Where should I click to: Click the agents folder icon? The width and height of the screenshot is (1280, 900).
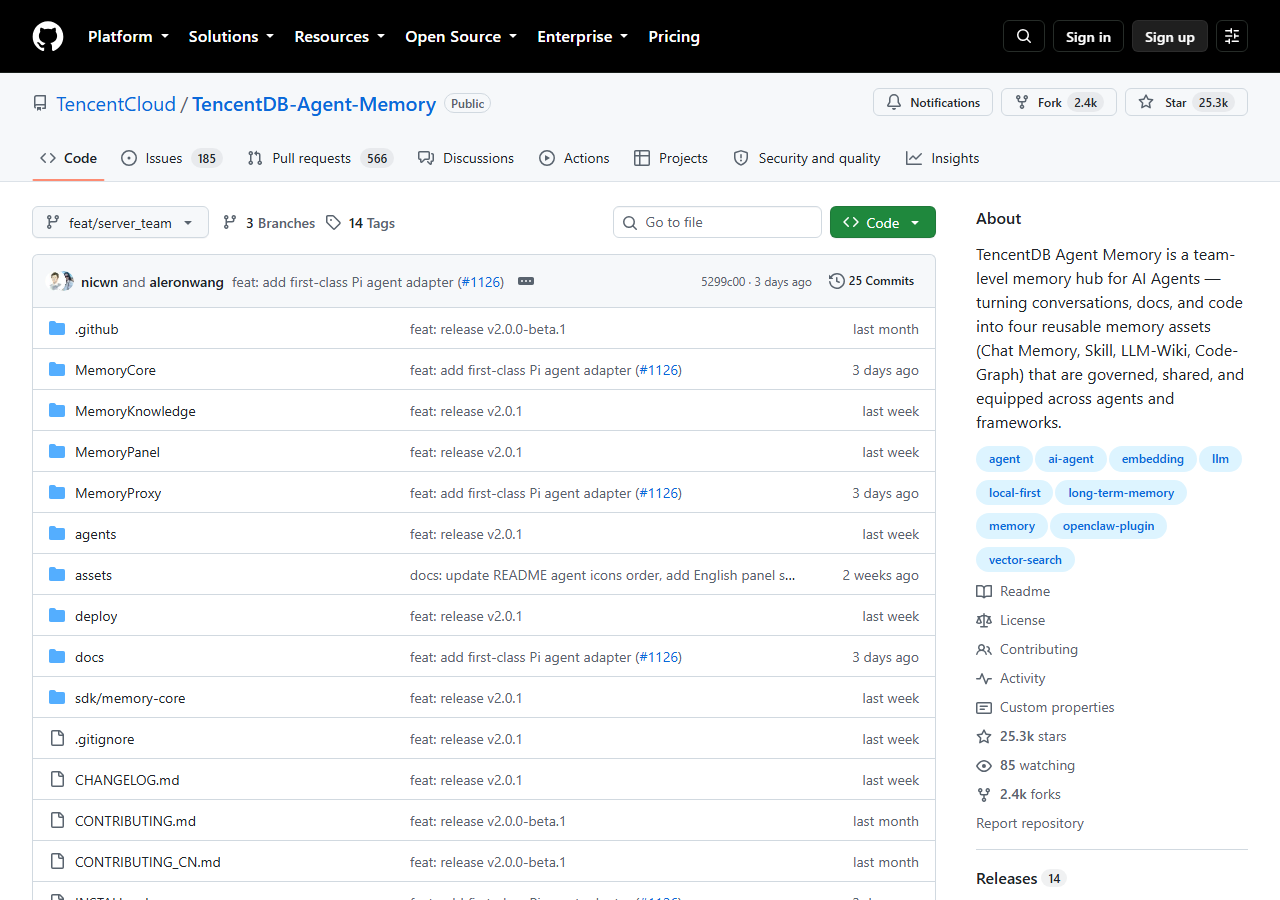tap(57, 534)
